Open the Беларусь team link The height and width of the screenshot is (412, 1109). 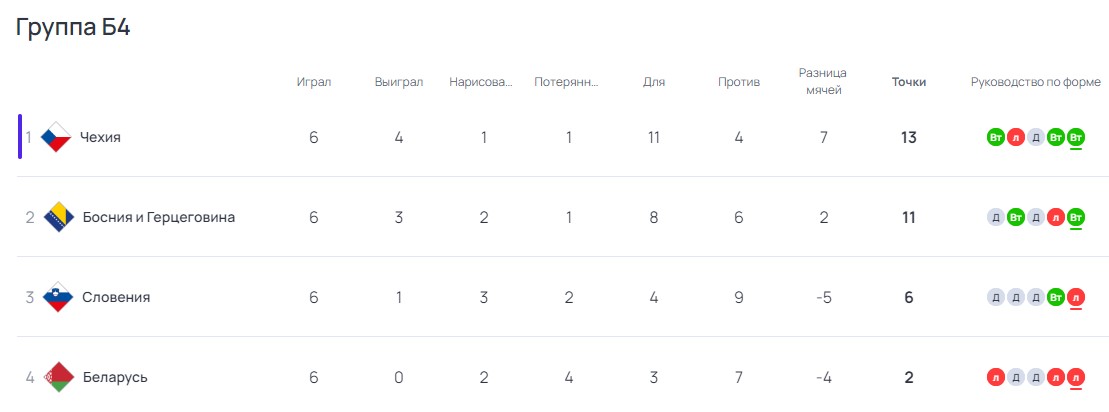[x=115, y=377]
